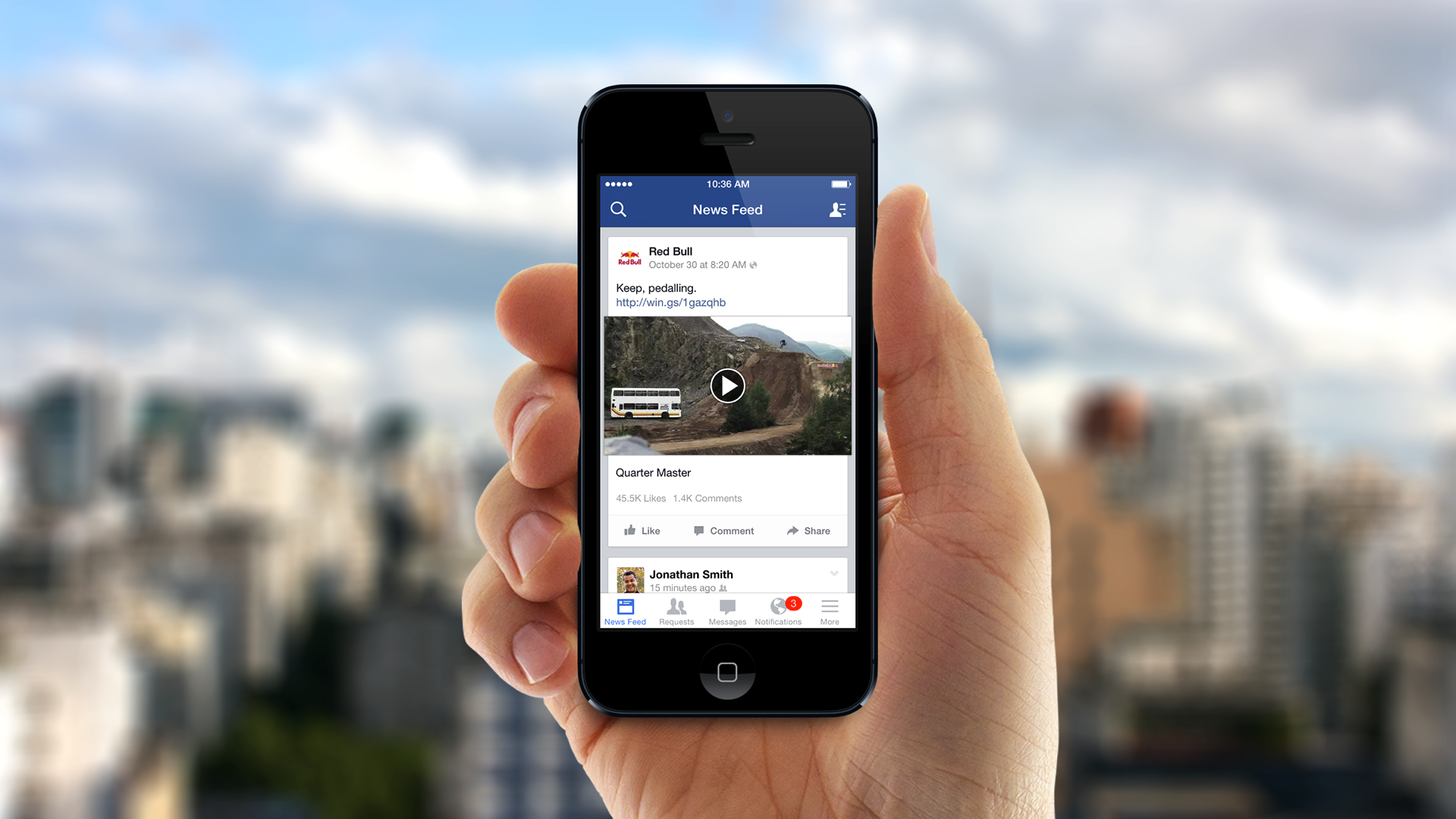Play the Quarter Master video
Screen dimensions: 1456x819
tap(728, 385)
